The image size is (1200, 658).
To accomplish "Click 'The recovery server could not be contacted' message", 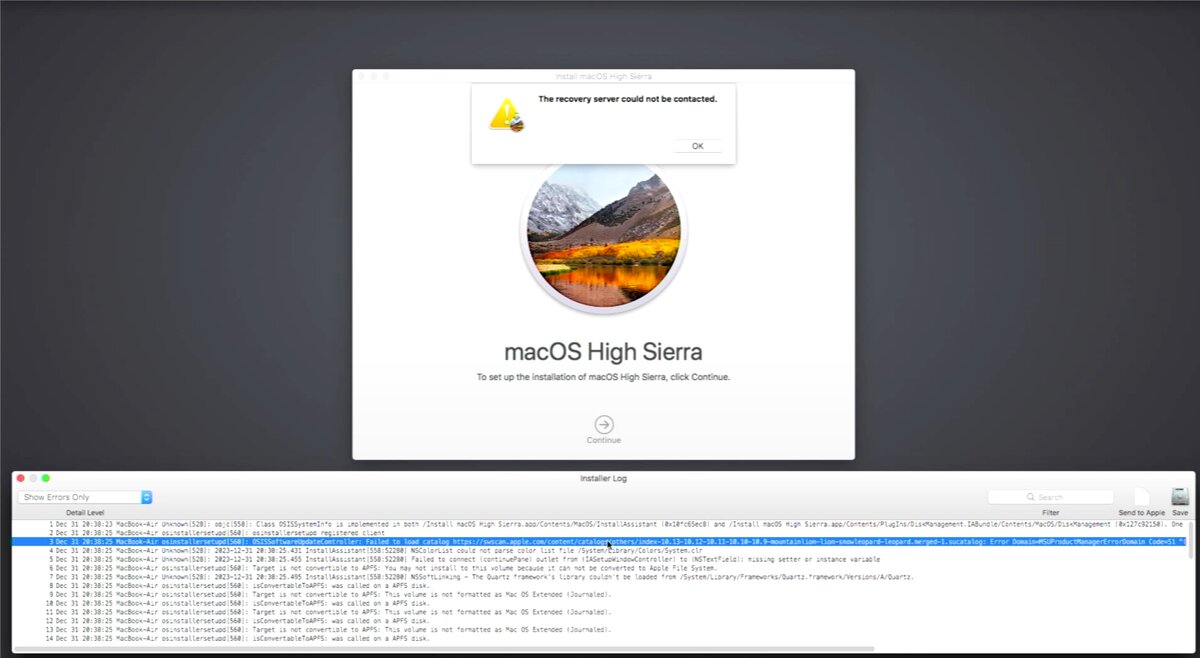I will pos(627,99).
